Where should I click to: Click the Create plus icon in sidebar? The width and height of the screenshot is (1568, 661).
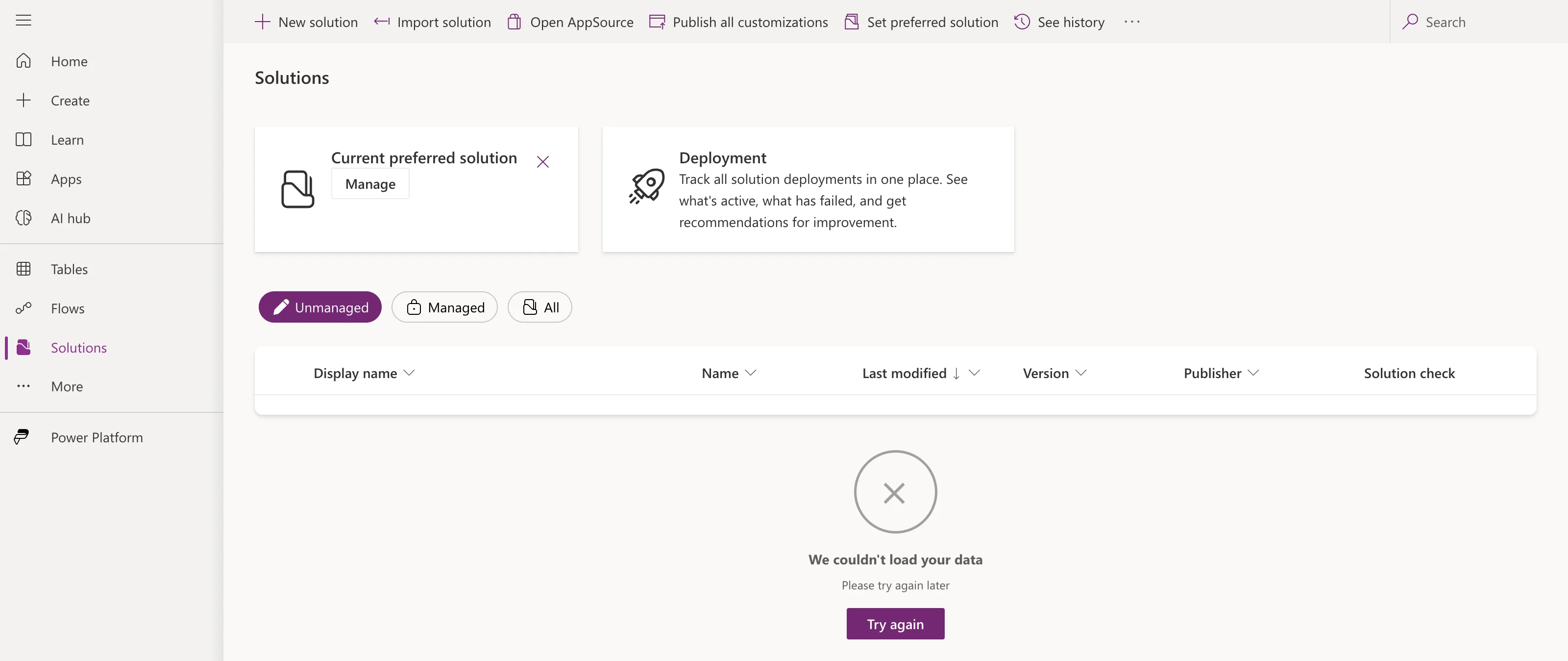[23, 100]
